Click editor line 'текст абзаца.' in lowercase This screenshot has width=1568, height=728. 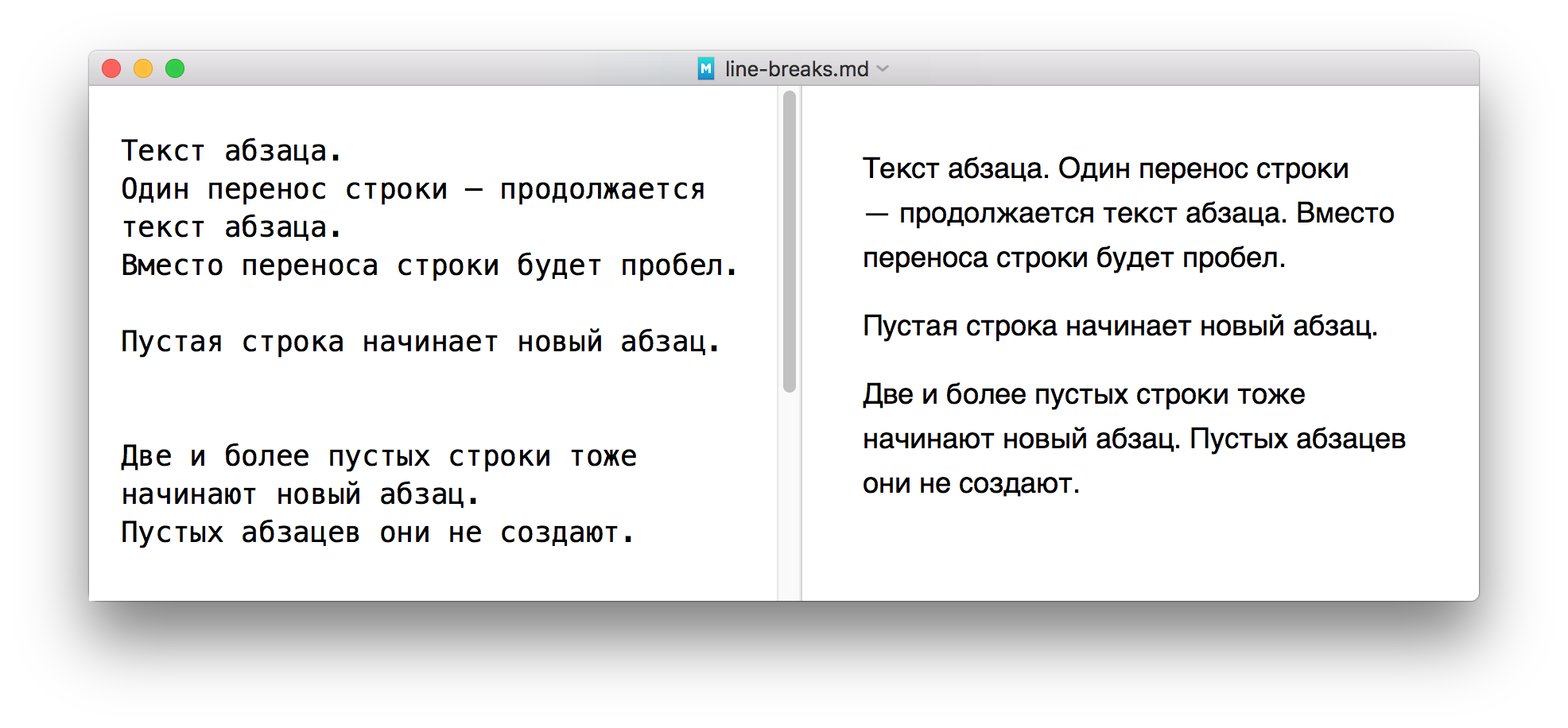pos(231,227)
